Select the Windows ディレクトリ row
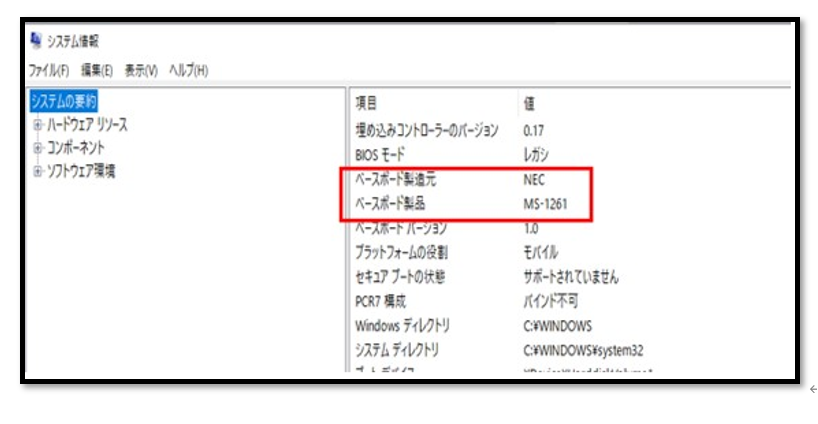 point(402,326)
